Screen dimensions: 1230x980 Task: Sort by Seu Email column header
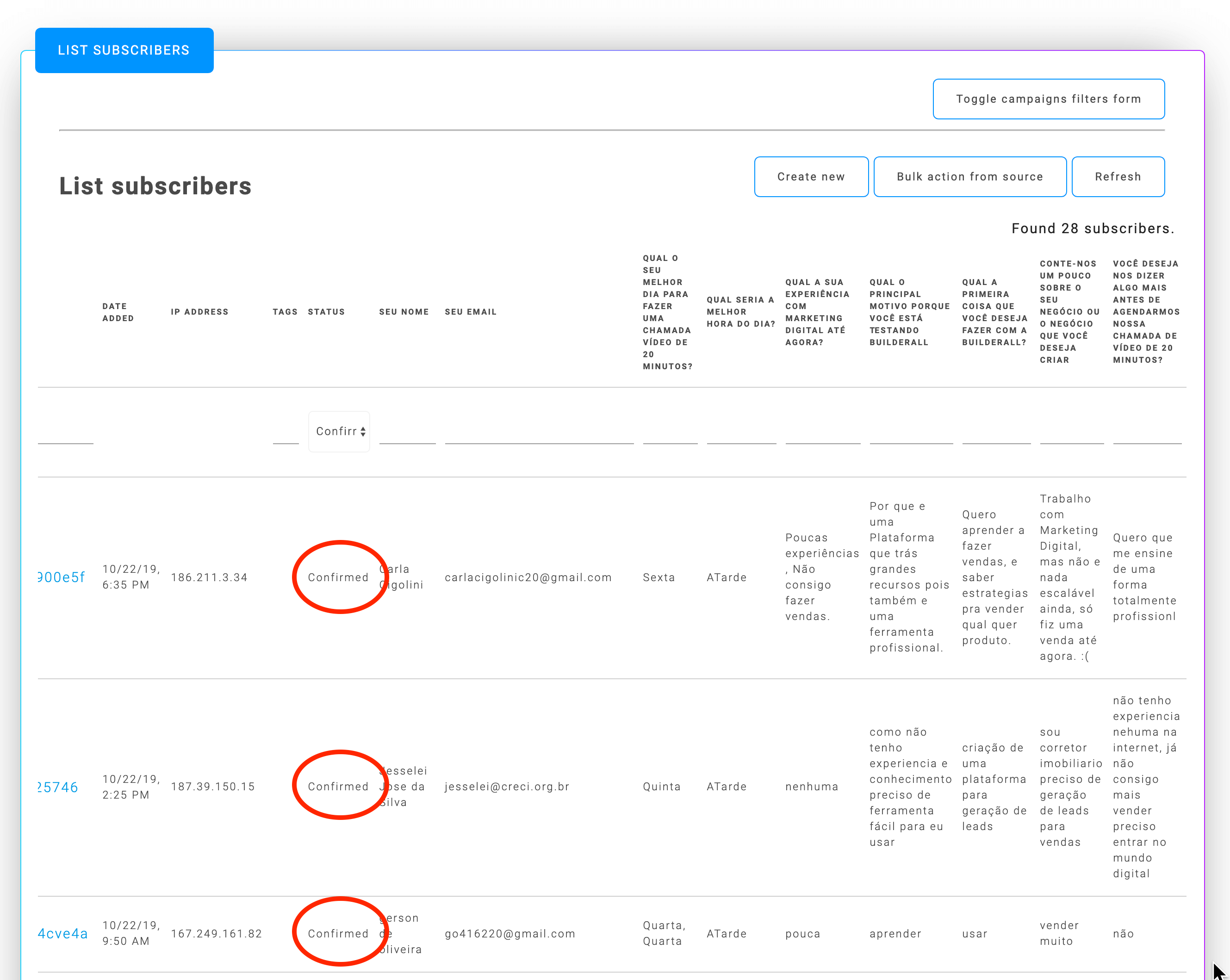tap(470, 312)
